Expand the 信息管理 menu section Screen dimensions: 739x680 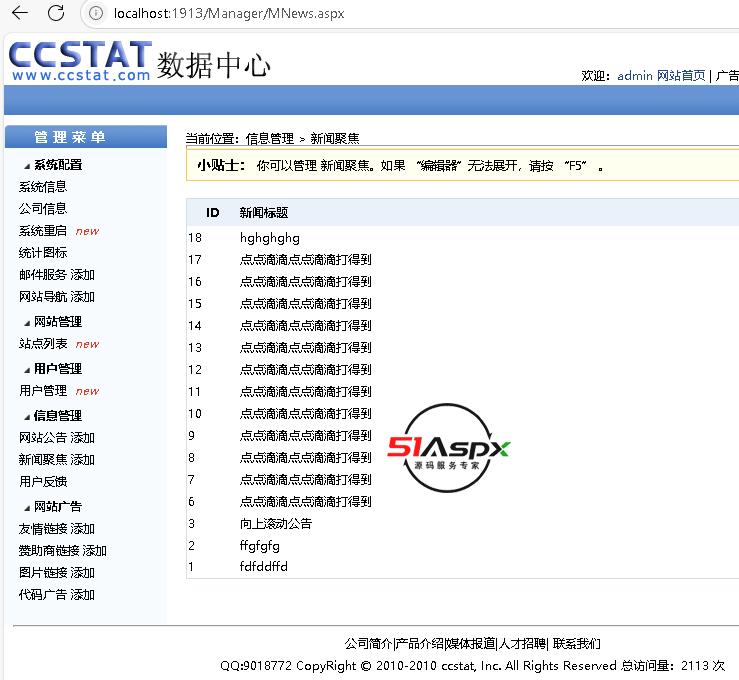[27, 416]
